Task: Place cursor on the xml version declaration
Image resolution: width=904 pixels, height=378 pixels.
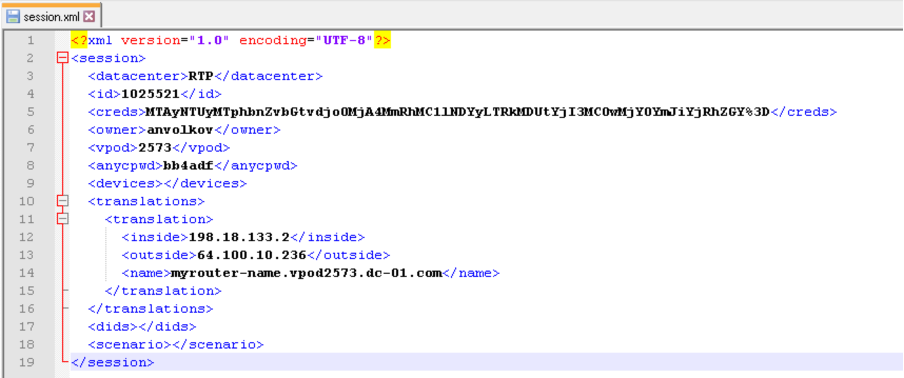Action: click(x=231, y=40)
